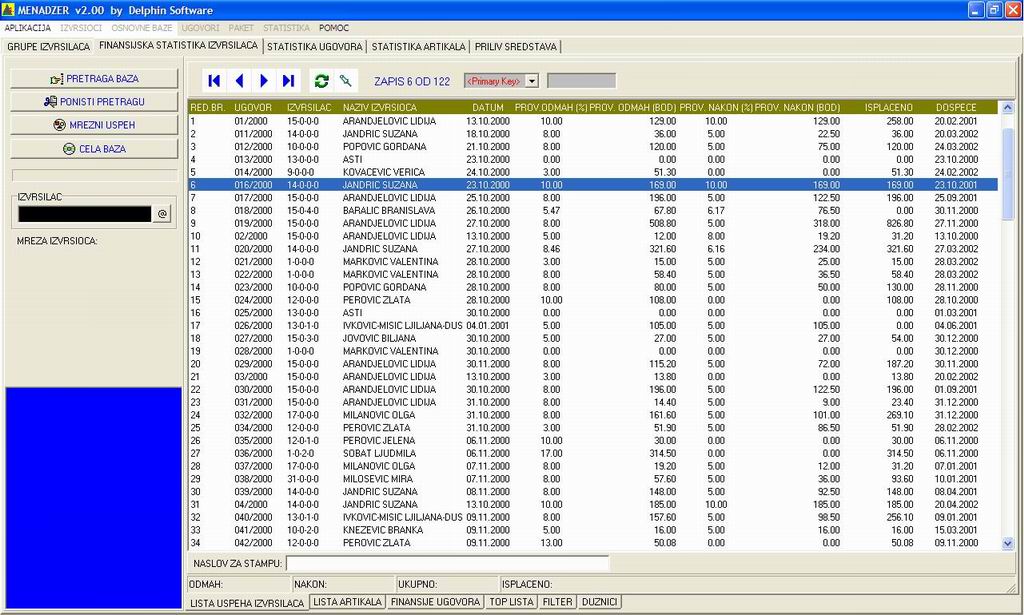Switch to STATISTIKA UGOVORA tab
The width and height of the screenshot is (1024, 615).
coord(315,47)
